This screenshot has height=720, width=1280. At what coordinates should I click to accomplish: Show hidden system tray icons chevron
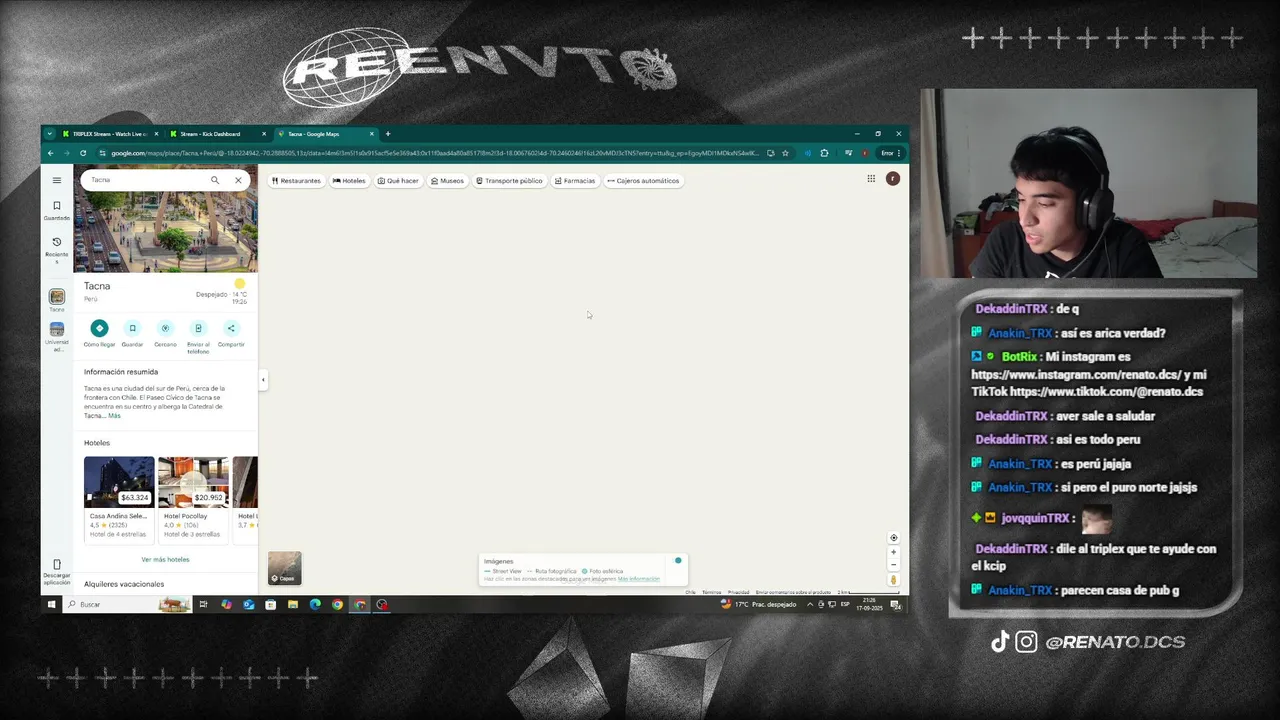810,604
